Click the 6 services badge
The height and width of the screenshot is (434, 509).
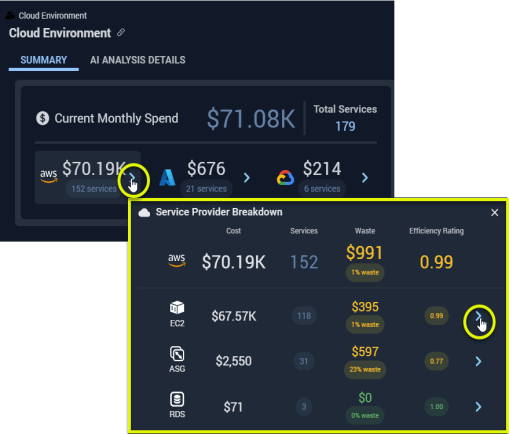[x=322, y=189]
